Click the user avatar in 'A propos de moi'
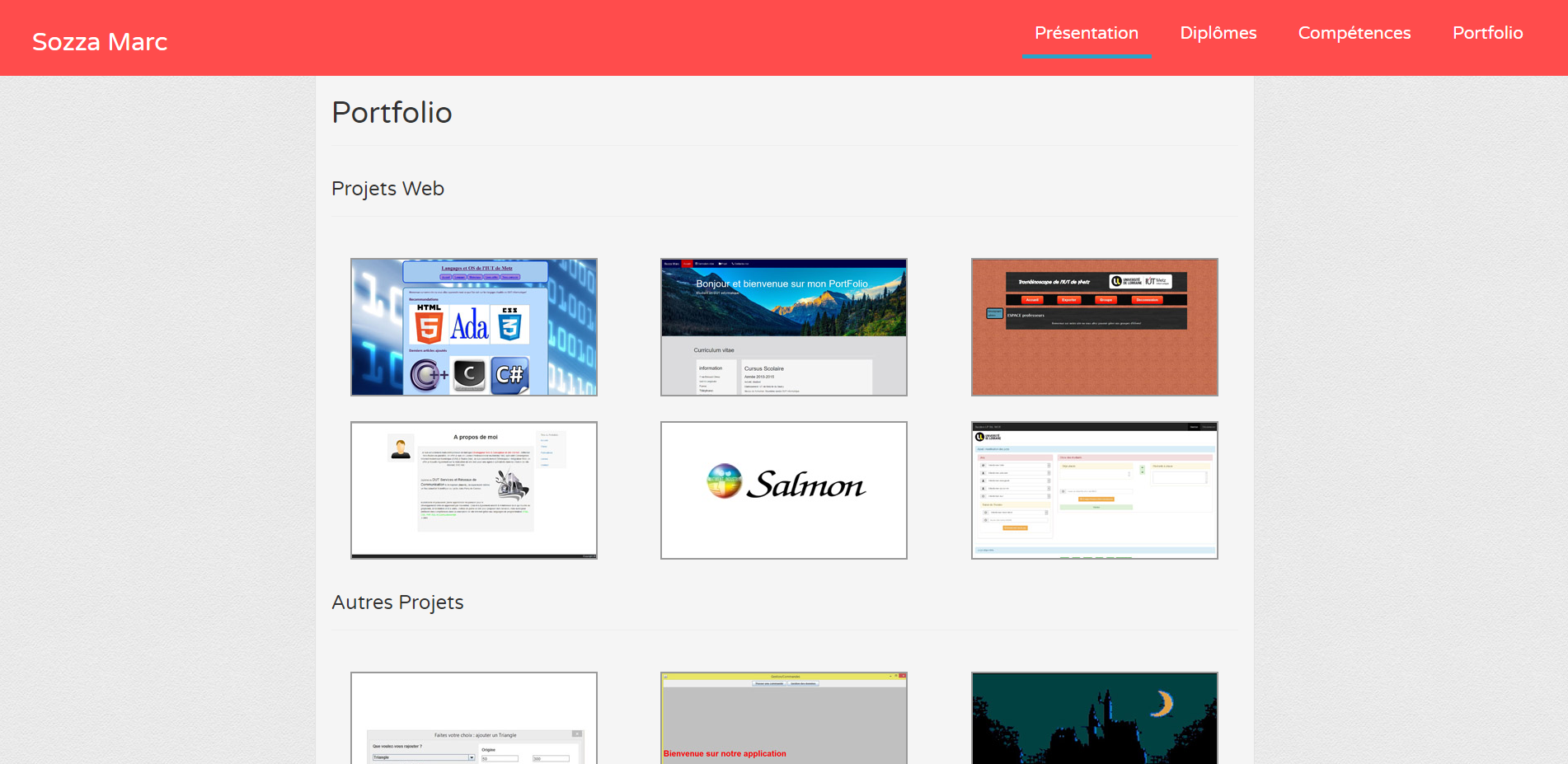Viewport: 1568px width, 764px height. (401, 448)
